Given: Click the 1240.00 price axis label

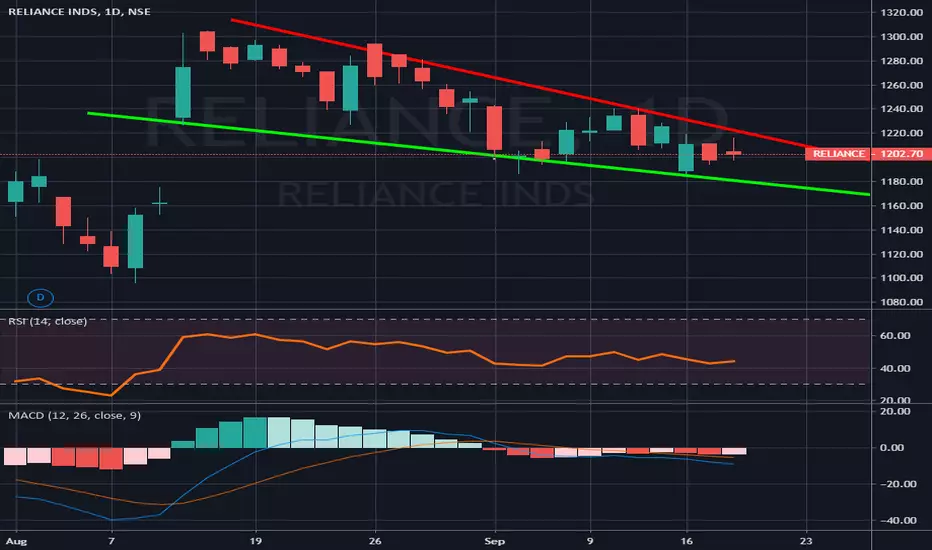Looking at the screenshot, I should point(901,109).
